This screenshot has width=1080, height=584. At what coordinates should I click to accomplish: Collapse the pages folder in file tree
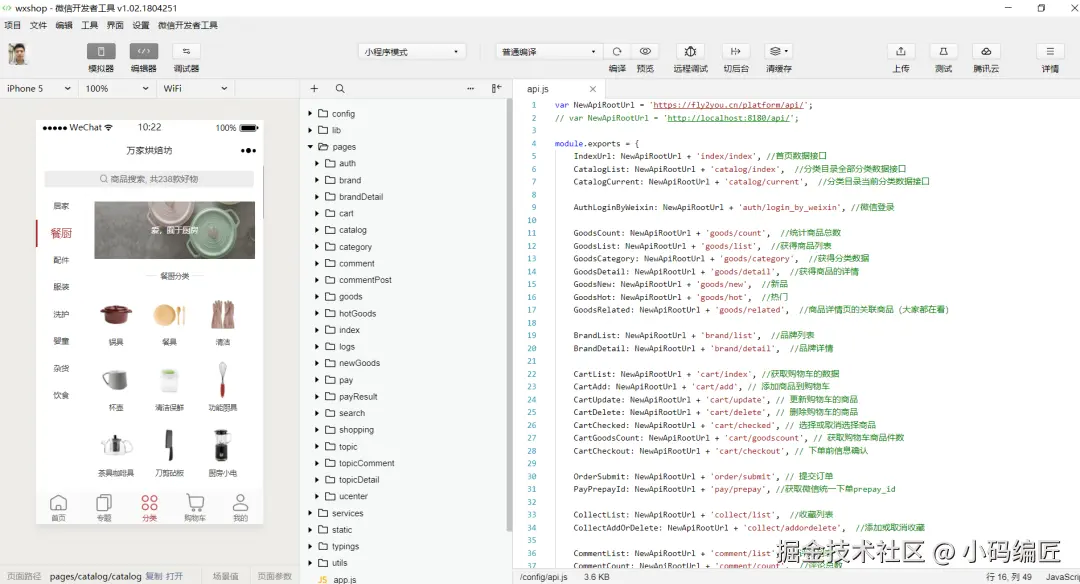(311, 147)
